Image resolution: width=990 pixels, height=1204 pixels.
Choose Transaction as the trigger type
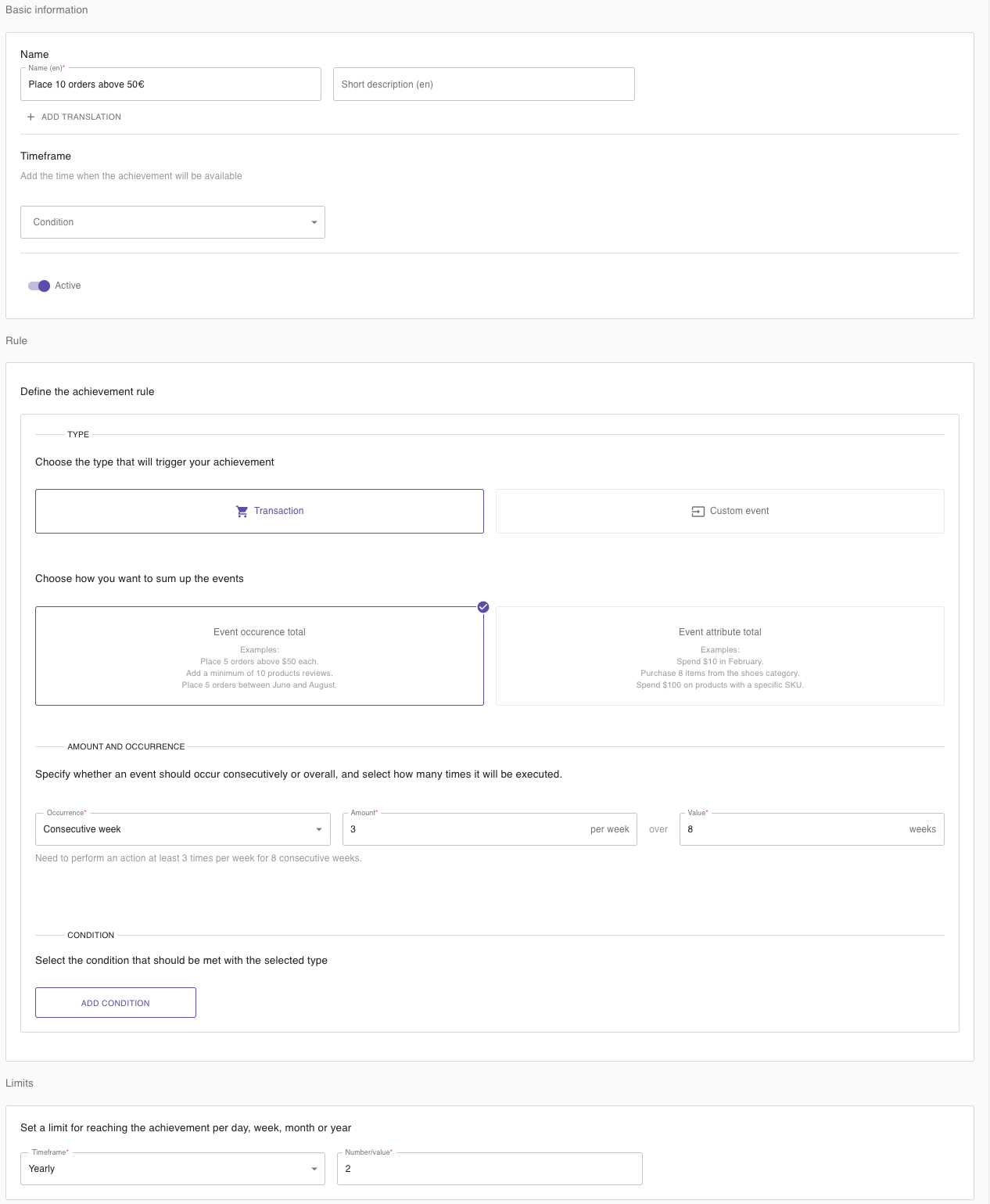pos(260,511)
